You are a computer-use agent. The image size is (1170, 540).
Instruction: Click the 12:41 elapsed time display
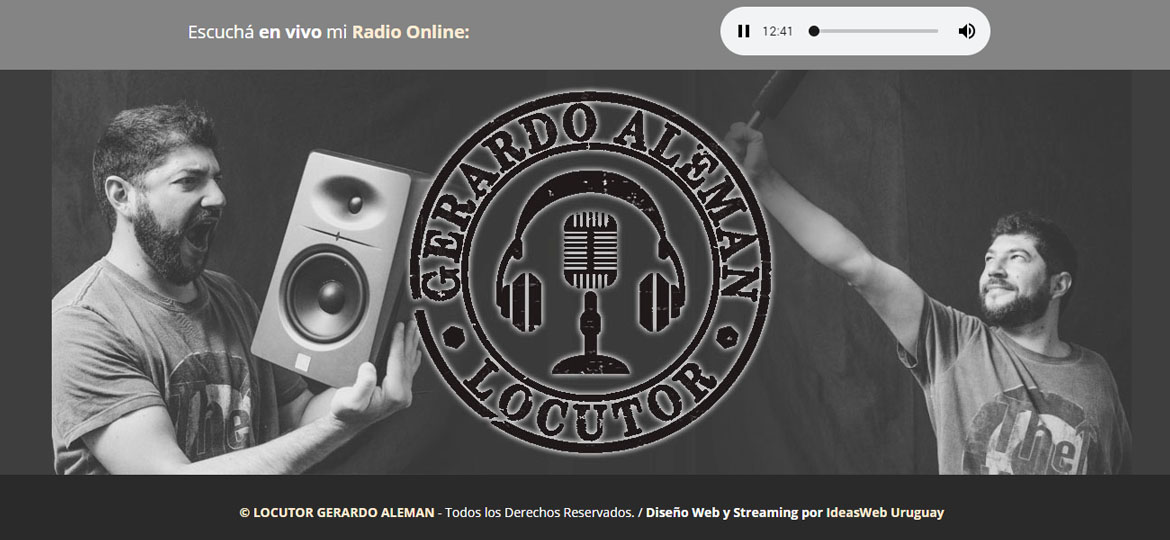point(778,31)
